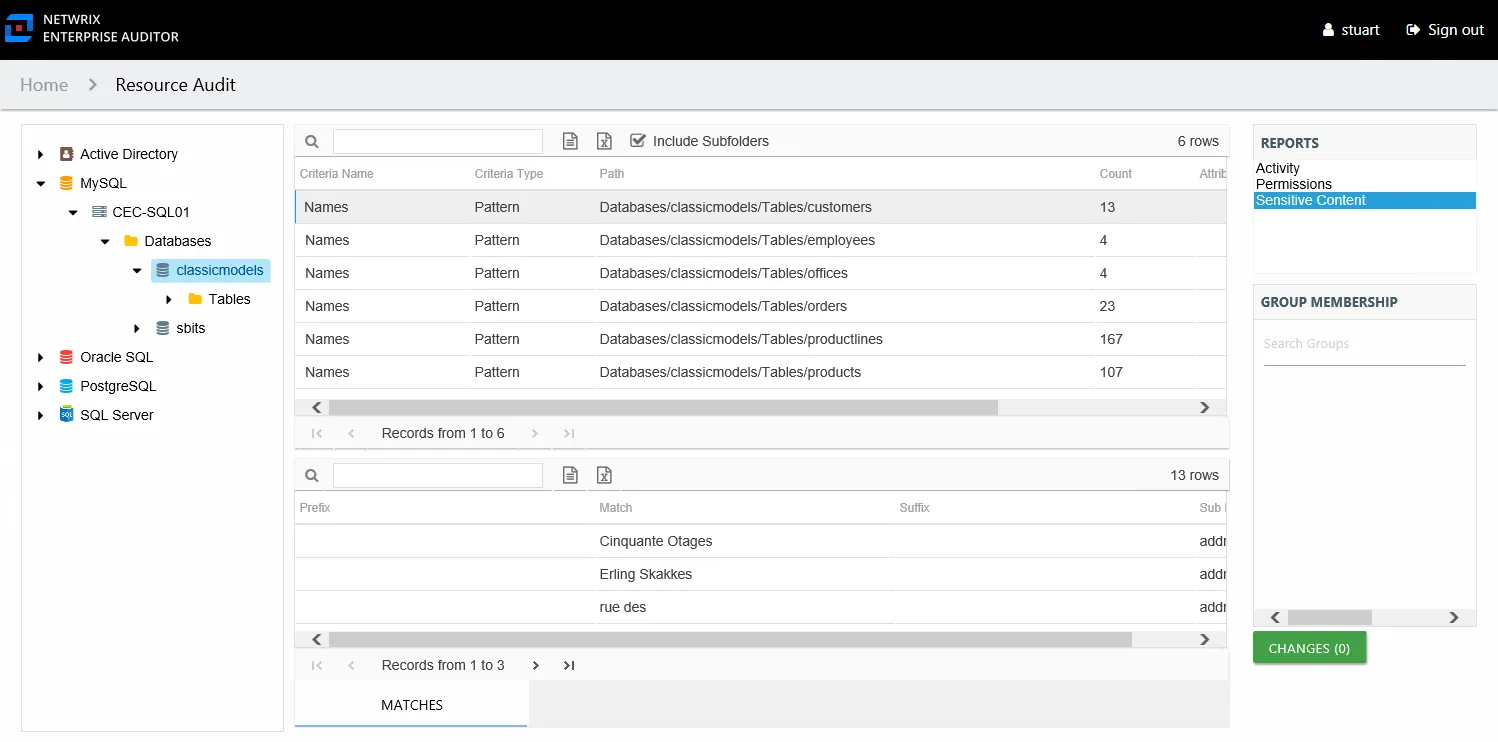Sort by Criteria Name column header
Screen dimensions: 1498x742
point(337,174)
